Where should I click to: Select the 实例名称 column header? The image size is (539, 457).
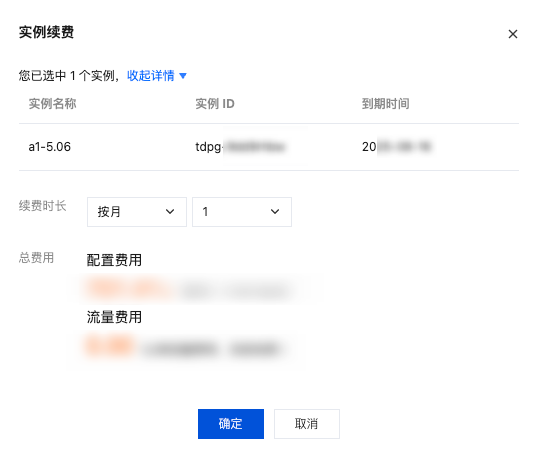[x=52, y=104]
